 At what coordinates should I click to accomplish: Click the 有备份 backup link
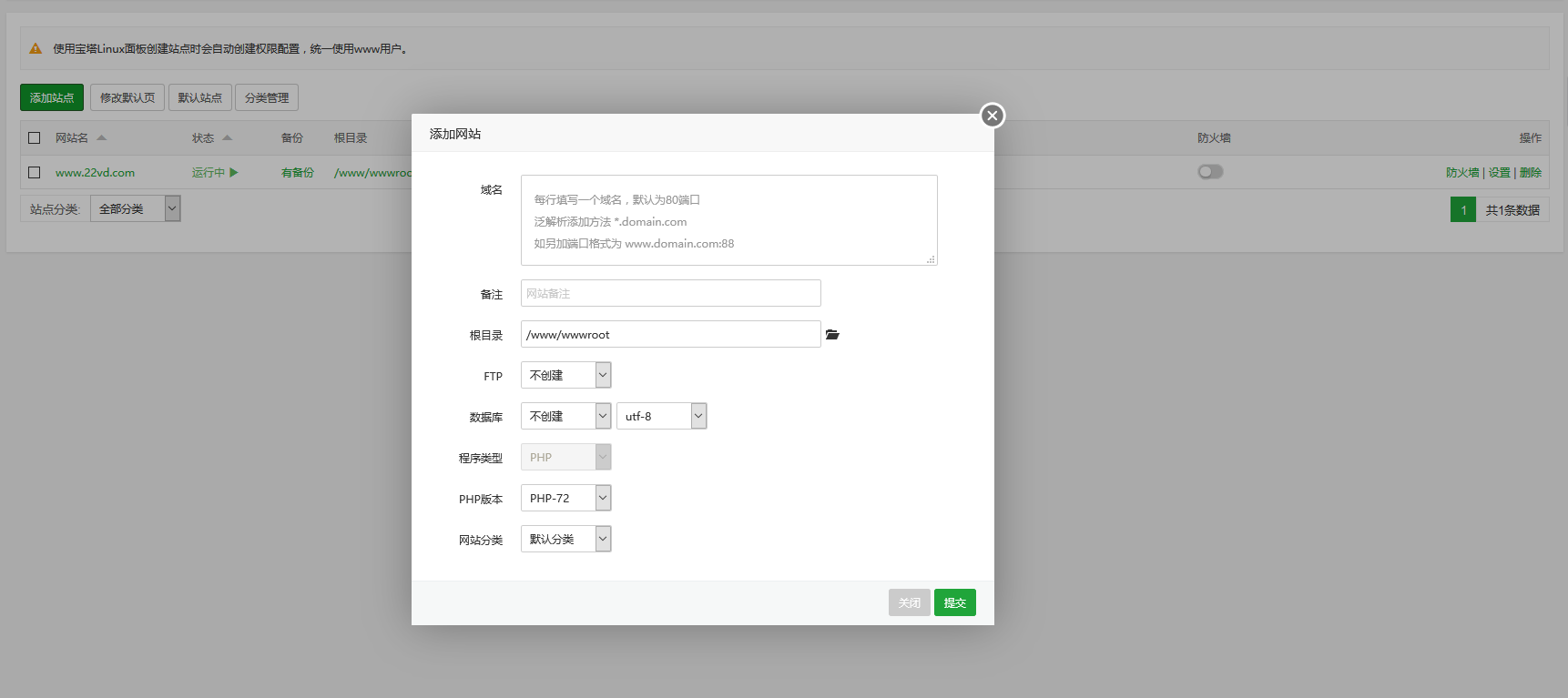pos(298,173)
